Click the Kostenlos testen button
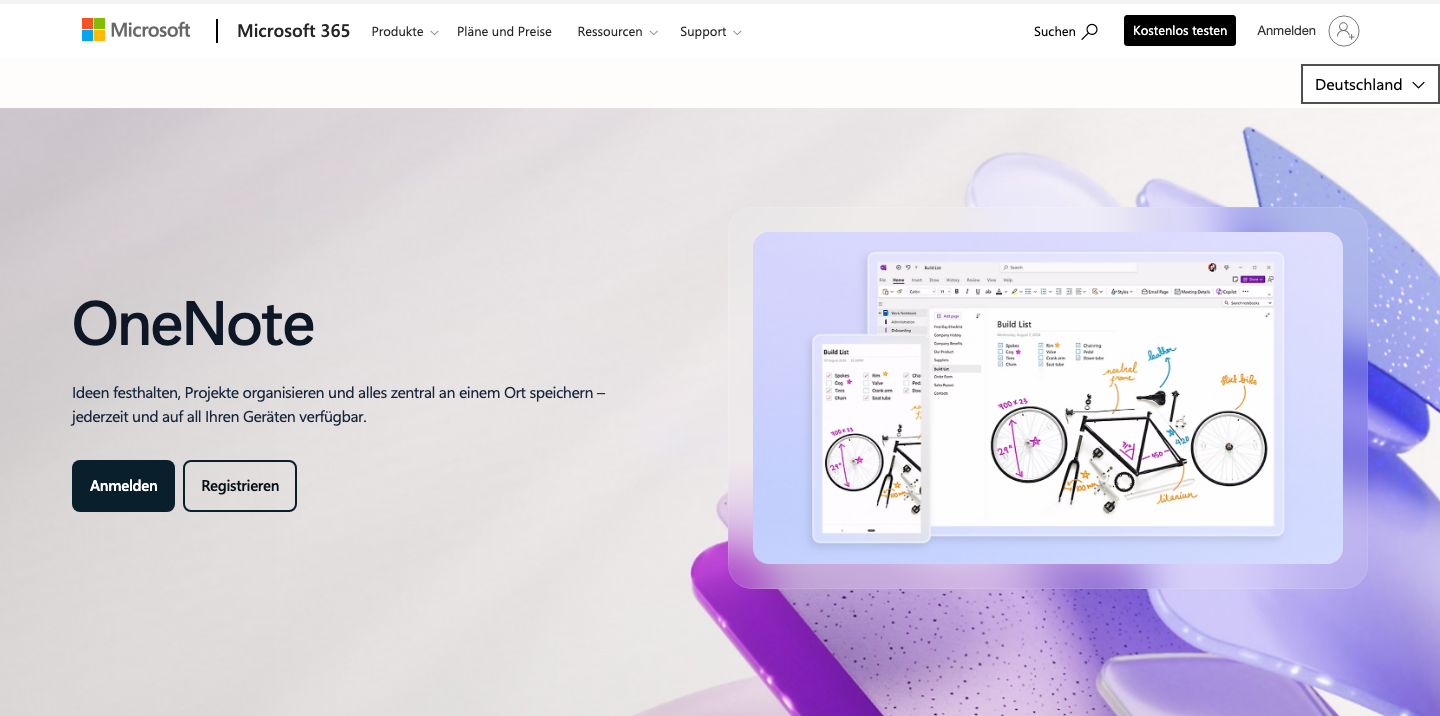This screenshot has width=1440, height=716. (1179, 30)
